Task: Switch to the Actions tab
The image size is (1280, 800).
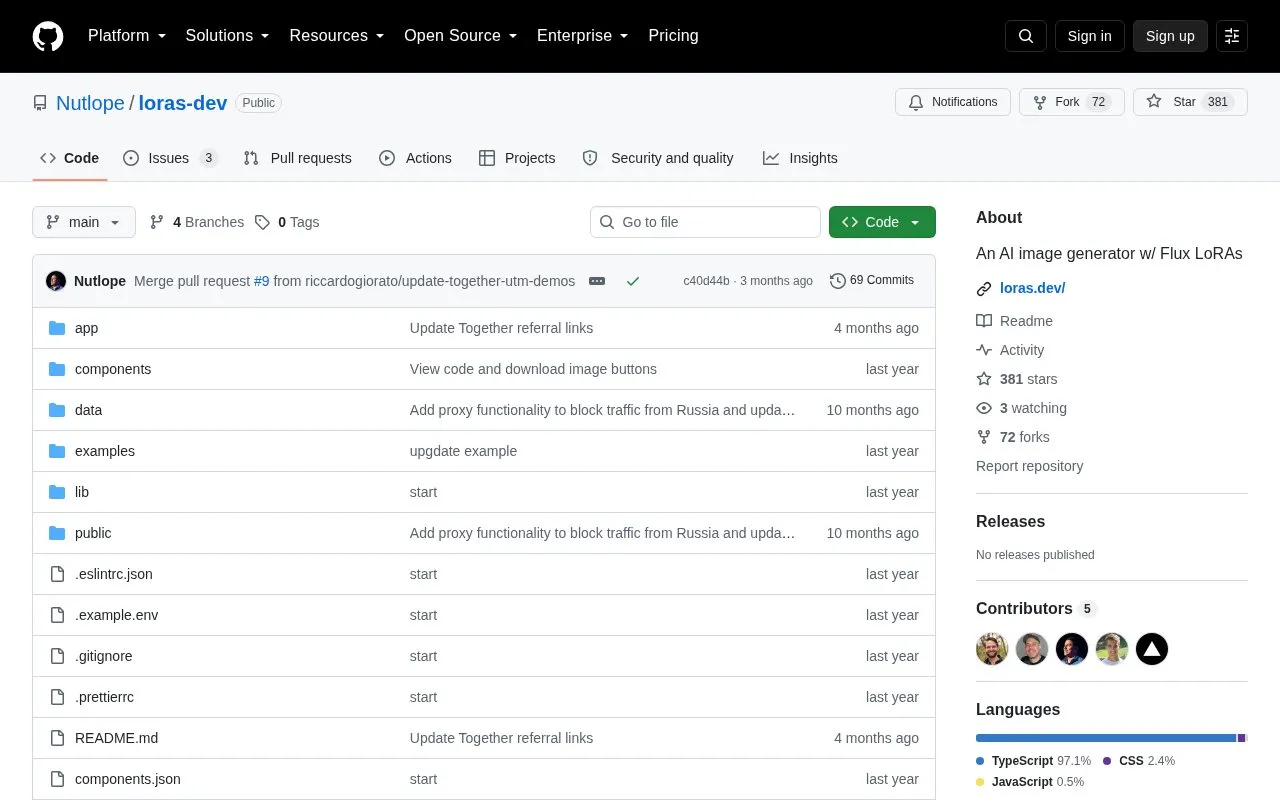Action: (415, 158)
